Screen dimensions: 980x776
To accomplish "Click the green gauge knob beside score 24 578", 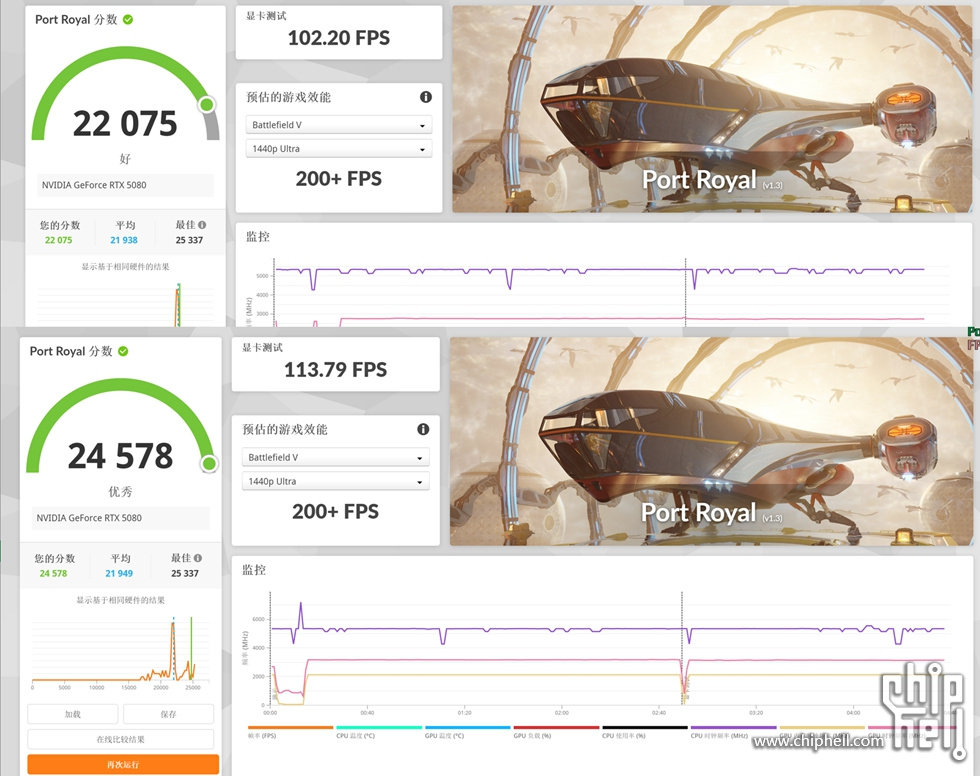I will [x=209, y=464].
